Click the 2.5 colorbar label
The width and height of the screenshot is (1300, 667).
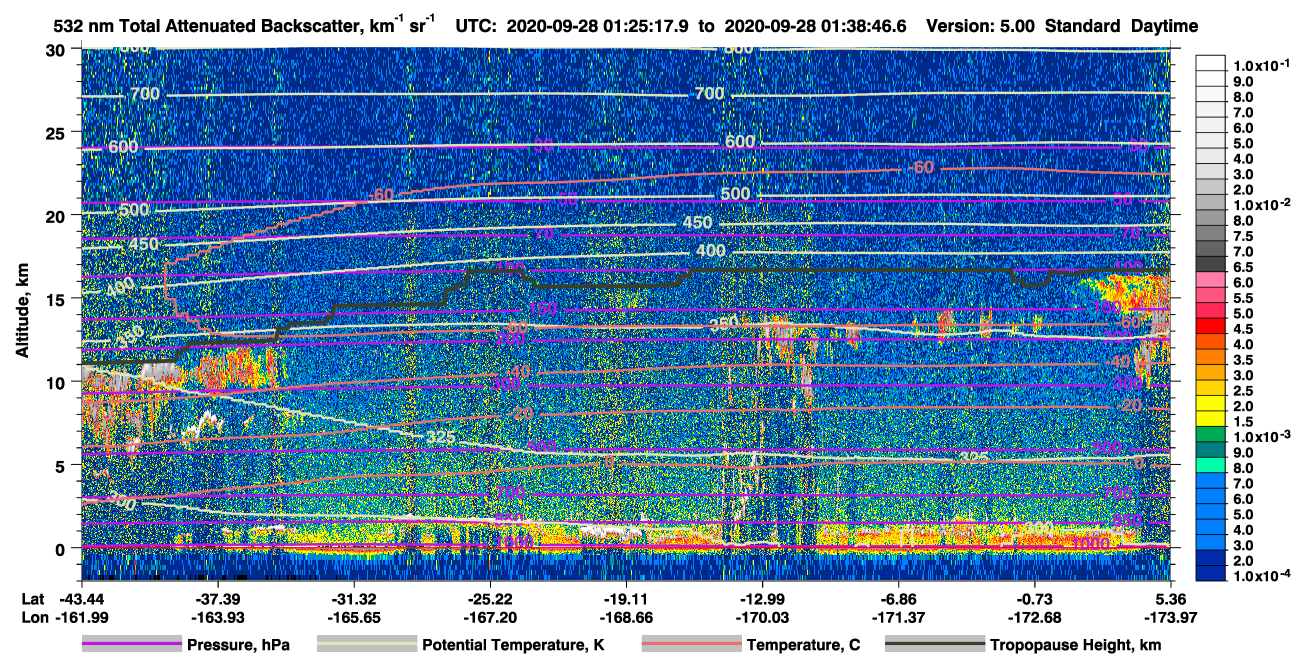[1245, 391]
